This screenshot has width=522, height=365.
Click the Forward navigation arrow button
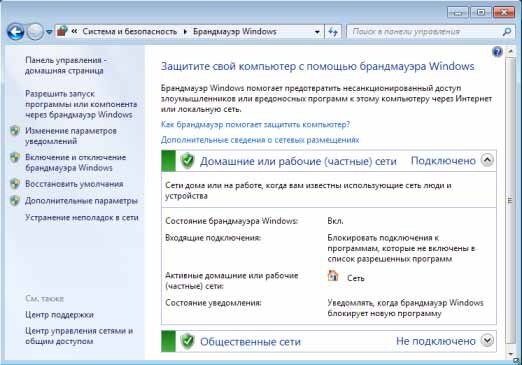(x=35, y=32)
